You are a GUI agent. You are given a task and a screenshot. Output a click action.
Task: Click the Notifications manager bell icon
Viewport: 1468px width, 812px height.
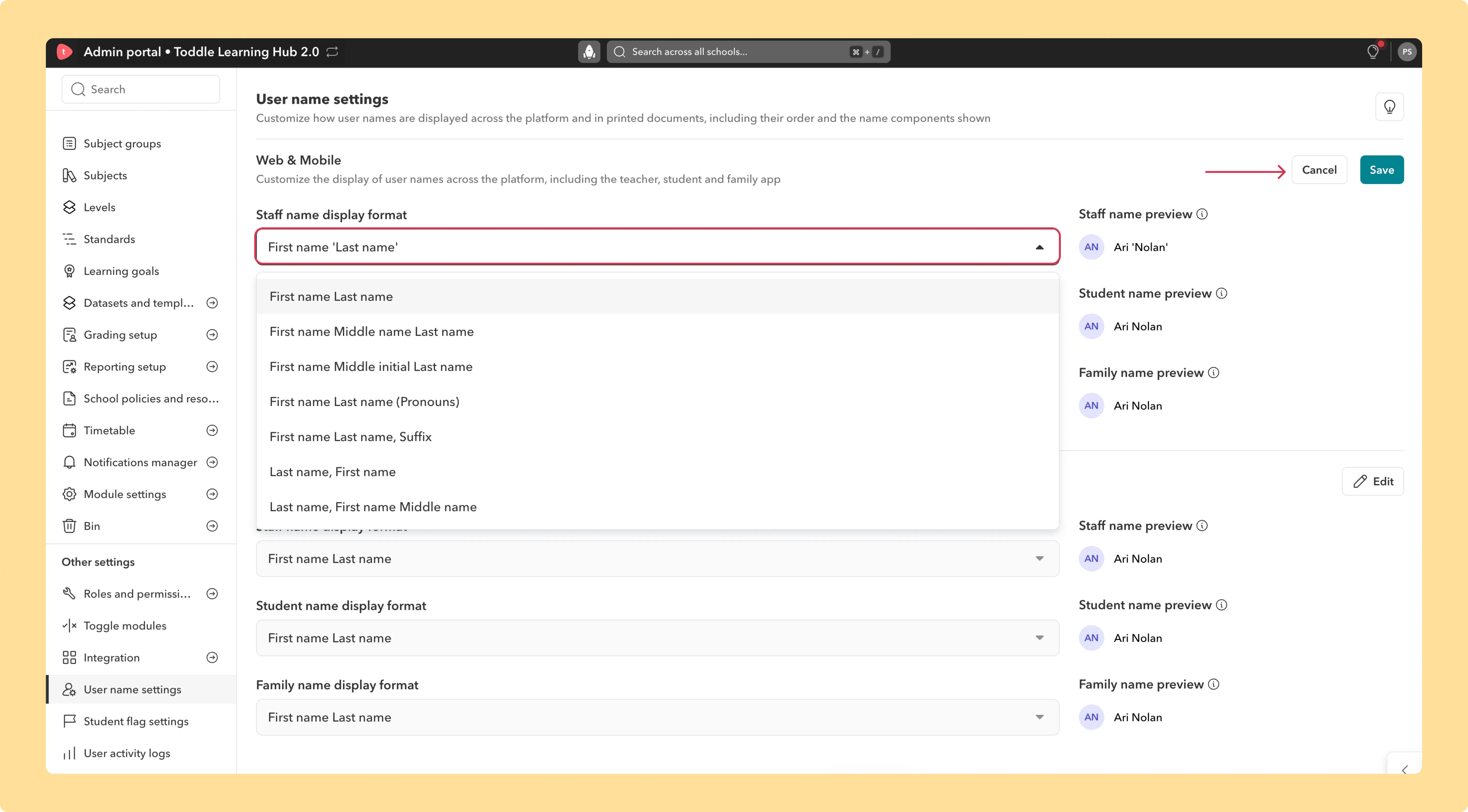[x=70, y=462]
